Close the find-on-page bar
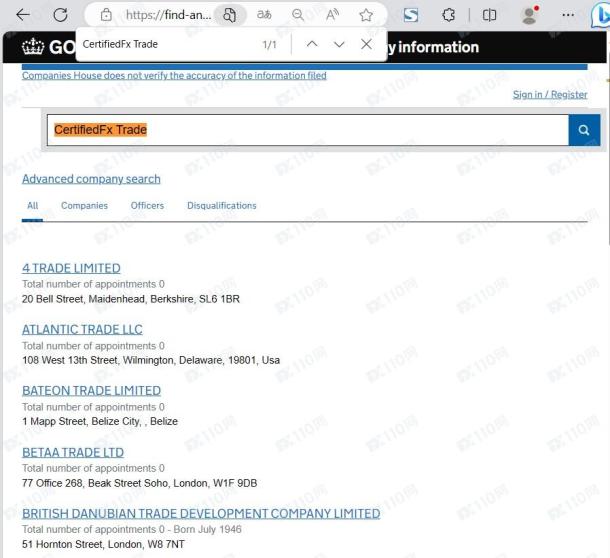Image resolution: width=610 pixels, height=558 pixels. pyautogui.click(x=366, y=44)
